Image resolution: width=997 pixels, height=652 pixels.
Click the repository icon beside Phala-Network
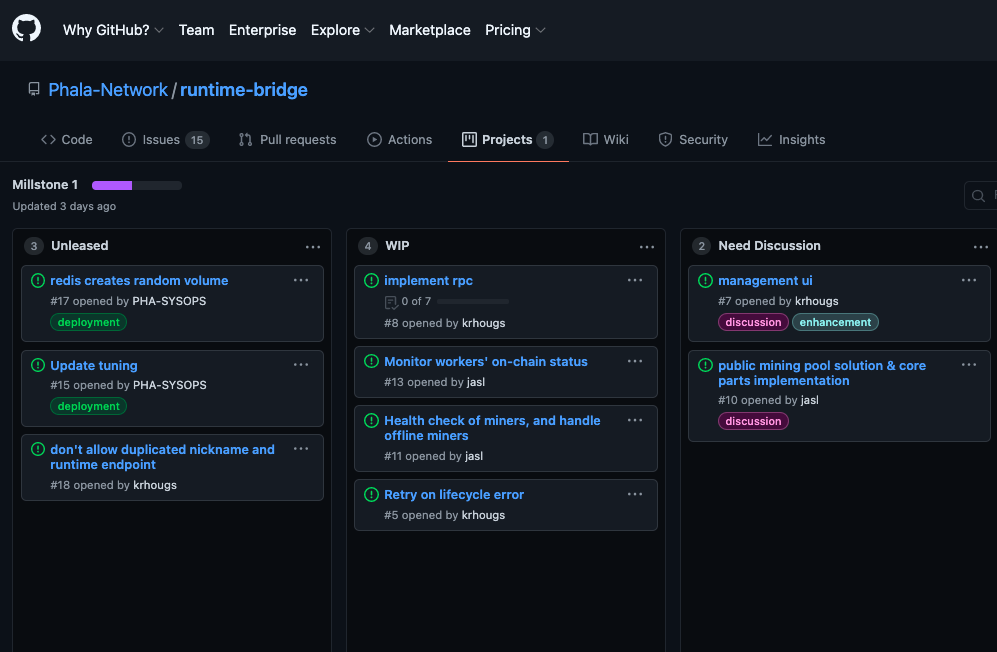click(x=34, y=90)
